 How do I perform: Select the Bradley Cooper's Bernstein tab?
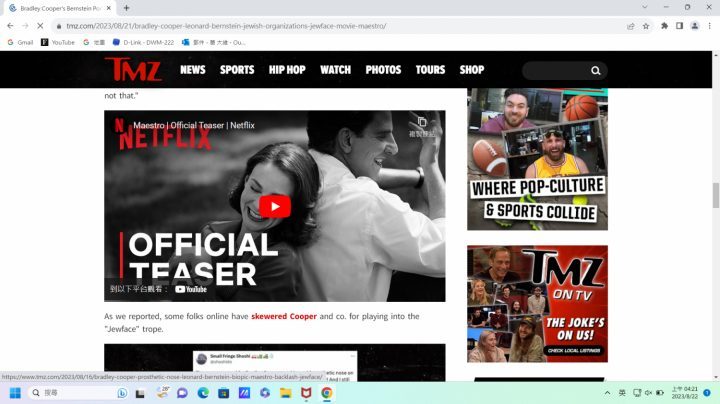(x=60, y=8)
